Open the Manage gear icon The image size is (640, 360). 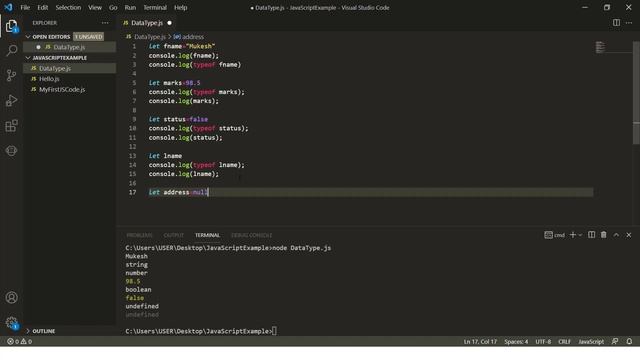(x=11, y=322)
